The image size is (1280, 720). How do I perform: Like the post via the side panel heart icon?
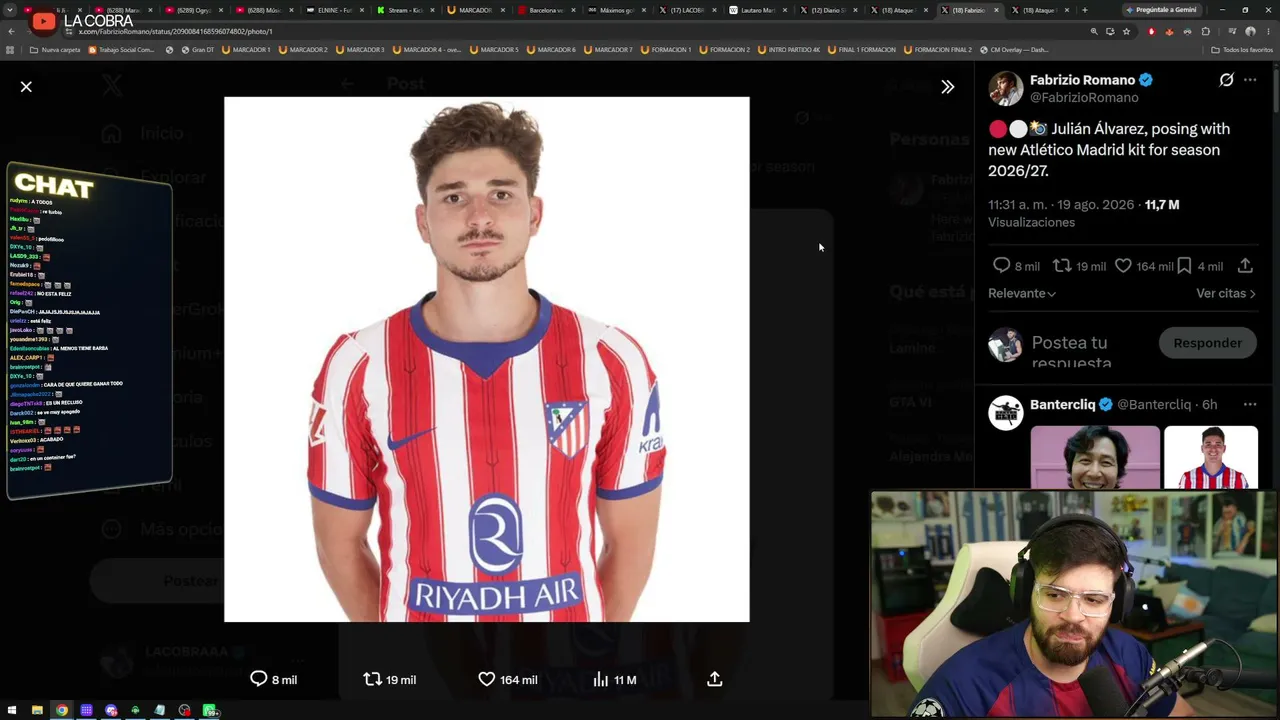[1123, 266]
